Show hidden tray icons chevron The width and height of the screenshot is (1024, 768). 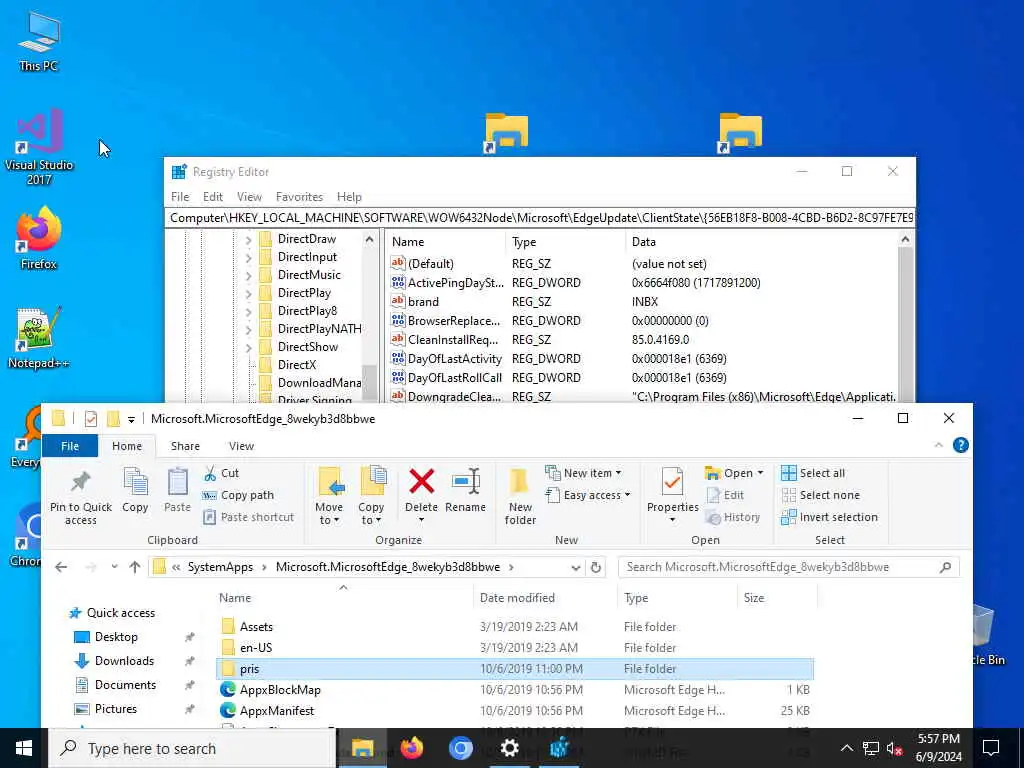846,748
